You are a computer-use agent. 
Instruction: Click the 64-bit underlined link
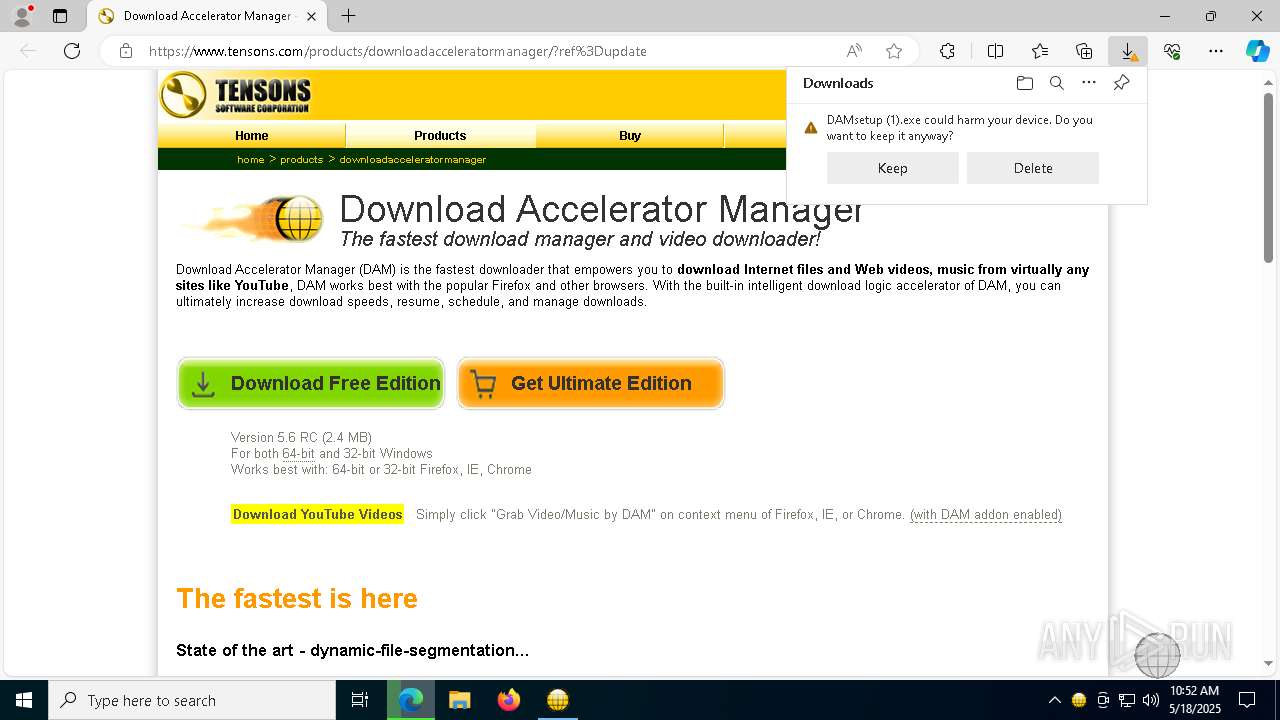click(x=298, y=453)
